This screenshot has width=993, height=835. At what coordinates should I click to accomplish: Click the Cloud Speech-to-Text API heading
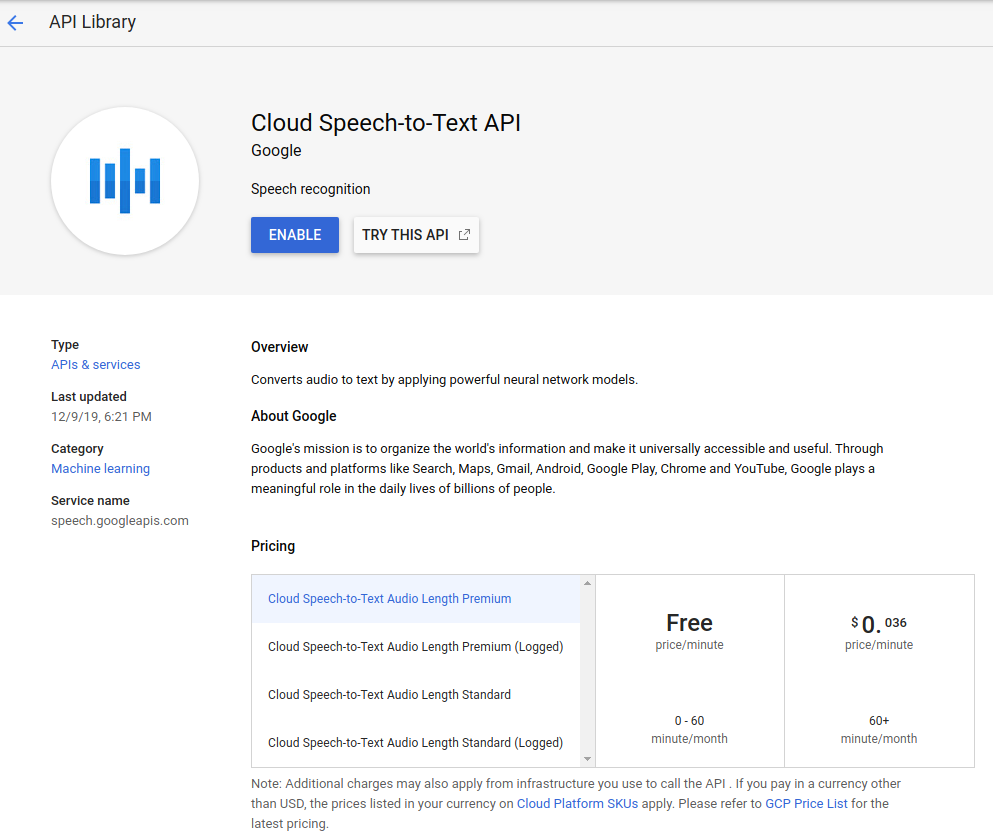tap(386, 123)
